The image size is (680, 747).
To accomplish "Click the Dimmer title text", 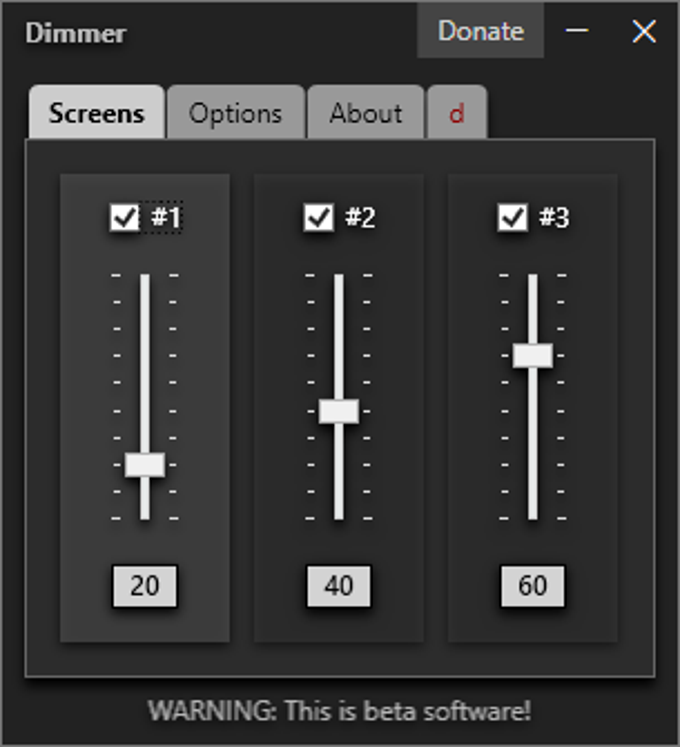I will pos(76,33).
